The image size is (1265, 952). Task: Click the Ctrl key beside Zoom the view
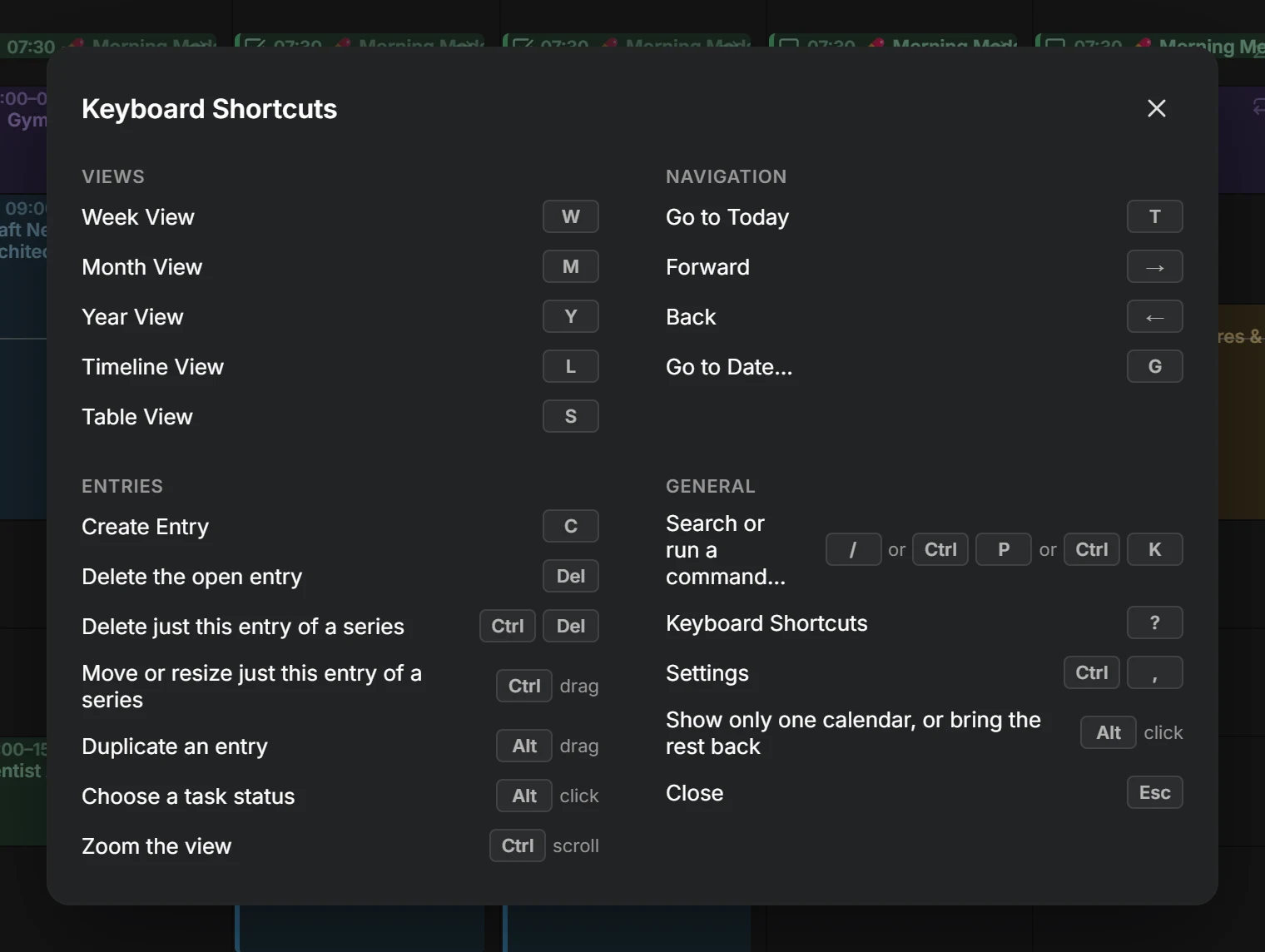[518, 846]
